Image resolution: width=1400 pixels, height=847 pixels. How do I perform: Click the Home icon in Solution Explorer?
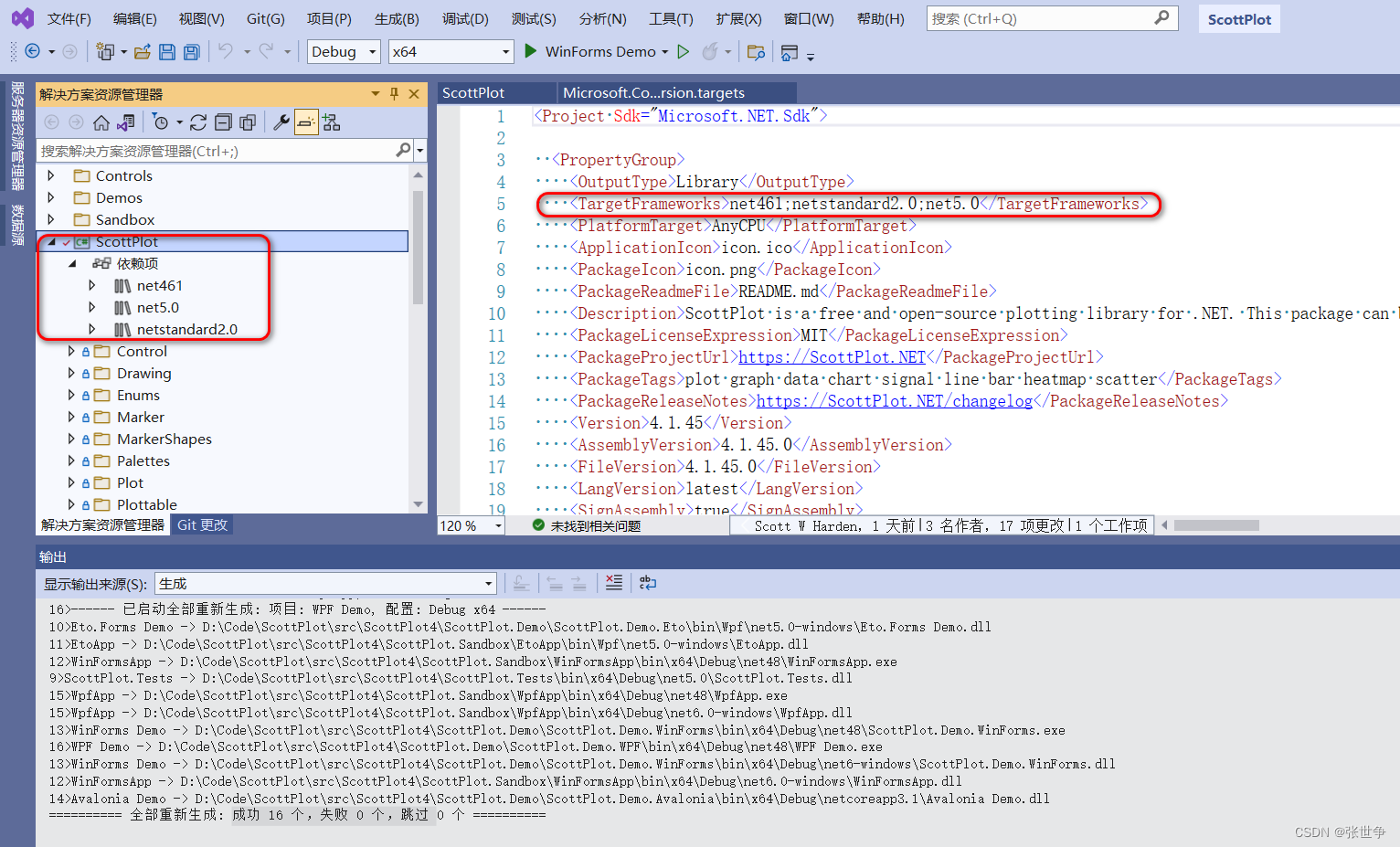pos(102,122)
